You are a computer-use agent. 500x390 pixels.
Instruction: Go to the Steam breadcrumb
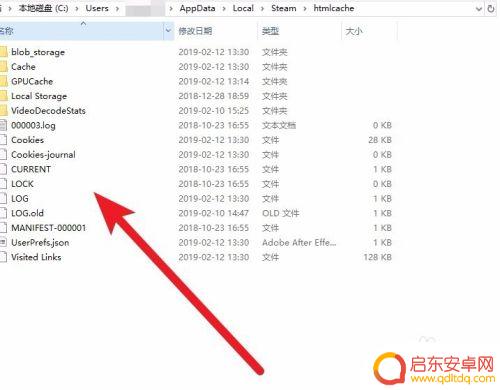pyautogui.click(x=284, y=8)
